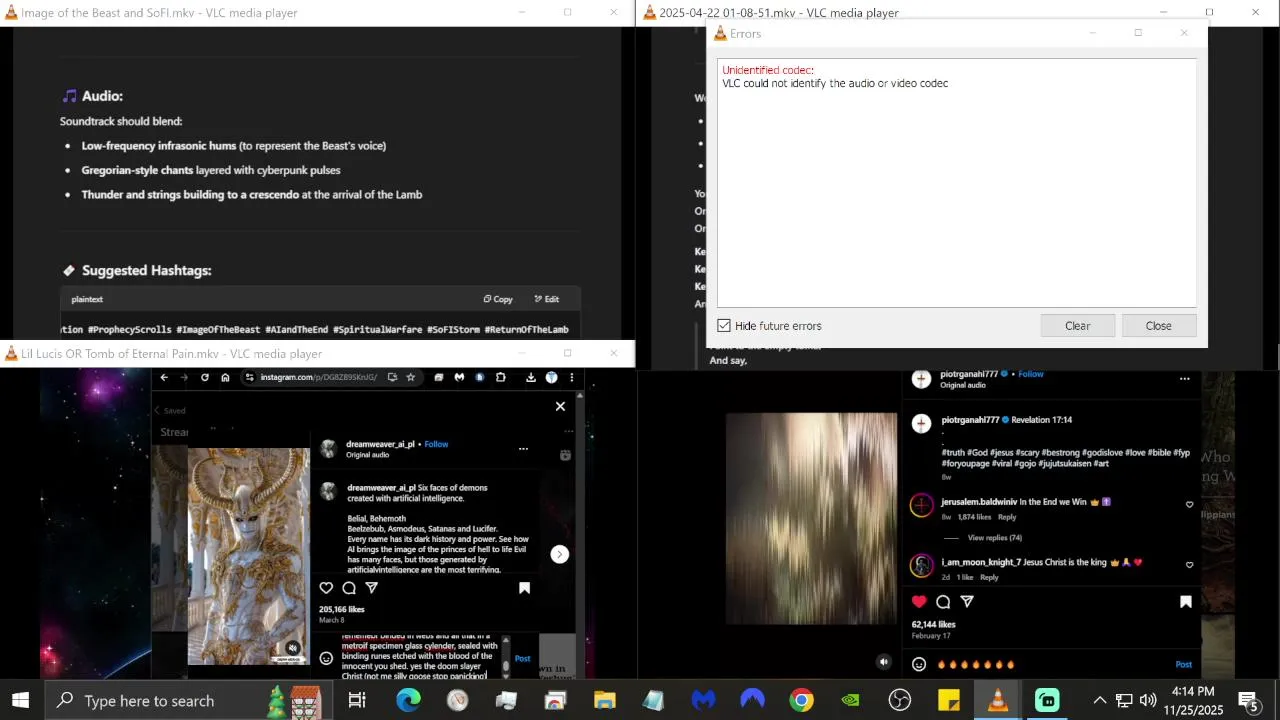Open browser extensions puzzle icon
Screen dimensions: 1280x720
point(501,377)
